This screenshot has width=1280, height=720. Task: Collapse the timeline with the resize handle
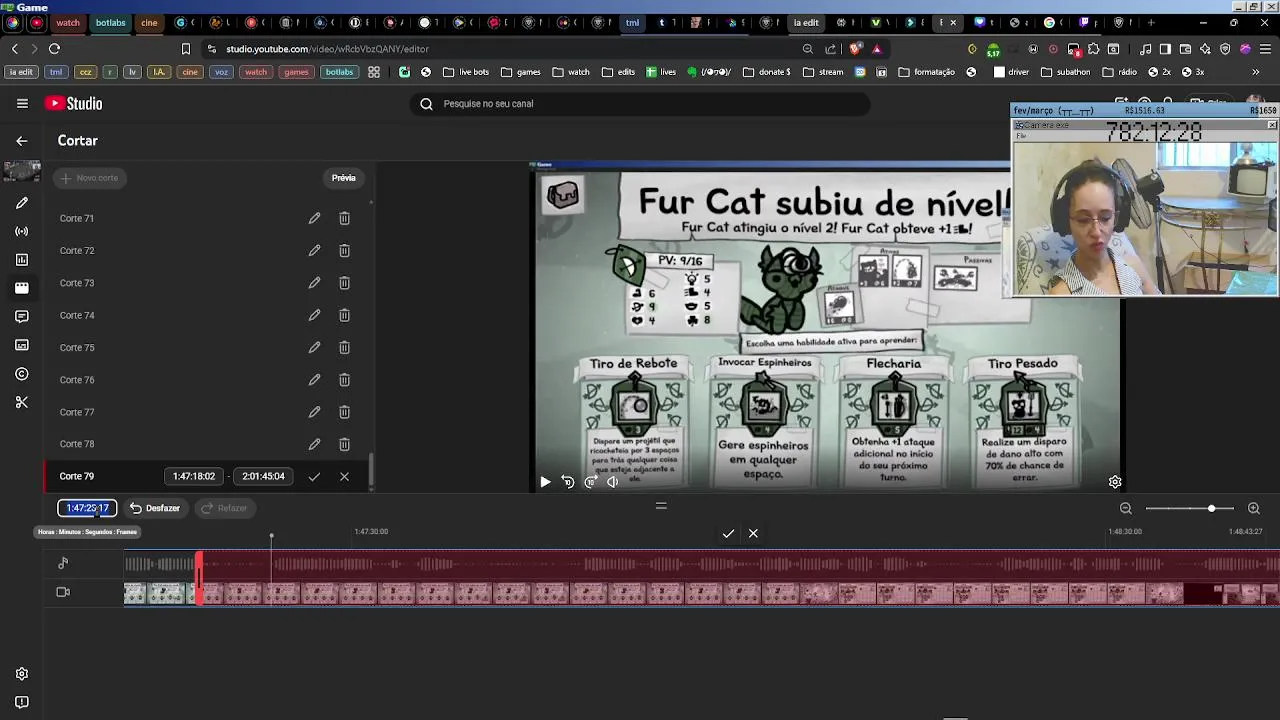coord(661,506)
